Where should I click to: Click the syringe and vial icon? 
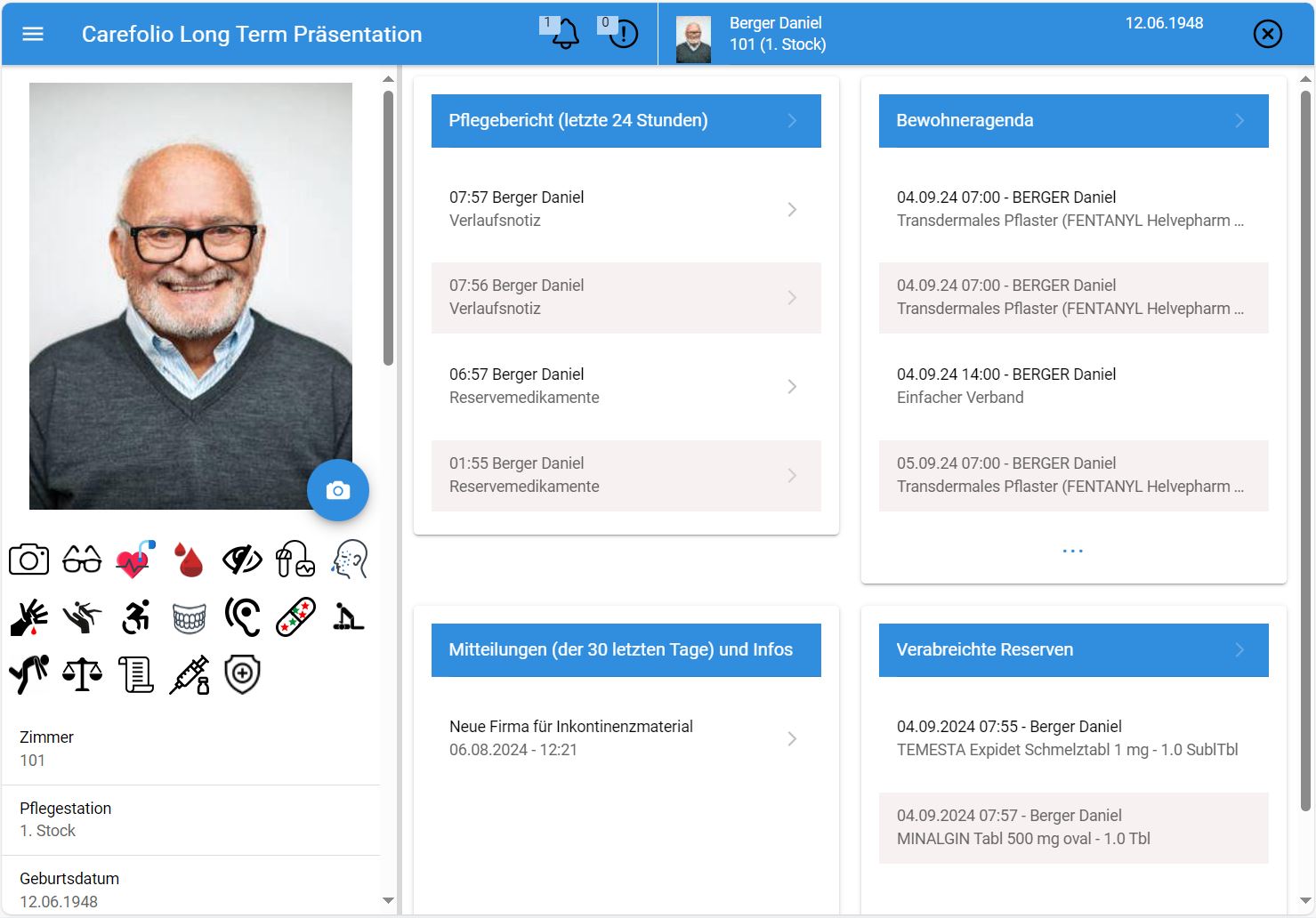tap(189, 675)
